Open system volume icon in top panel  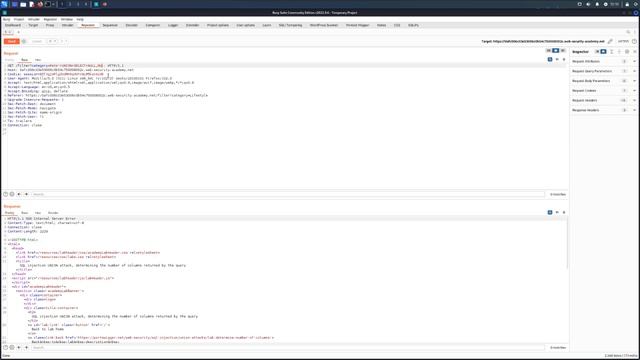(x=588, y=4)
